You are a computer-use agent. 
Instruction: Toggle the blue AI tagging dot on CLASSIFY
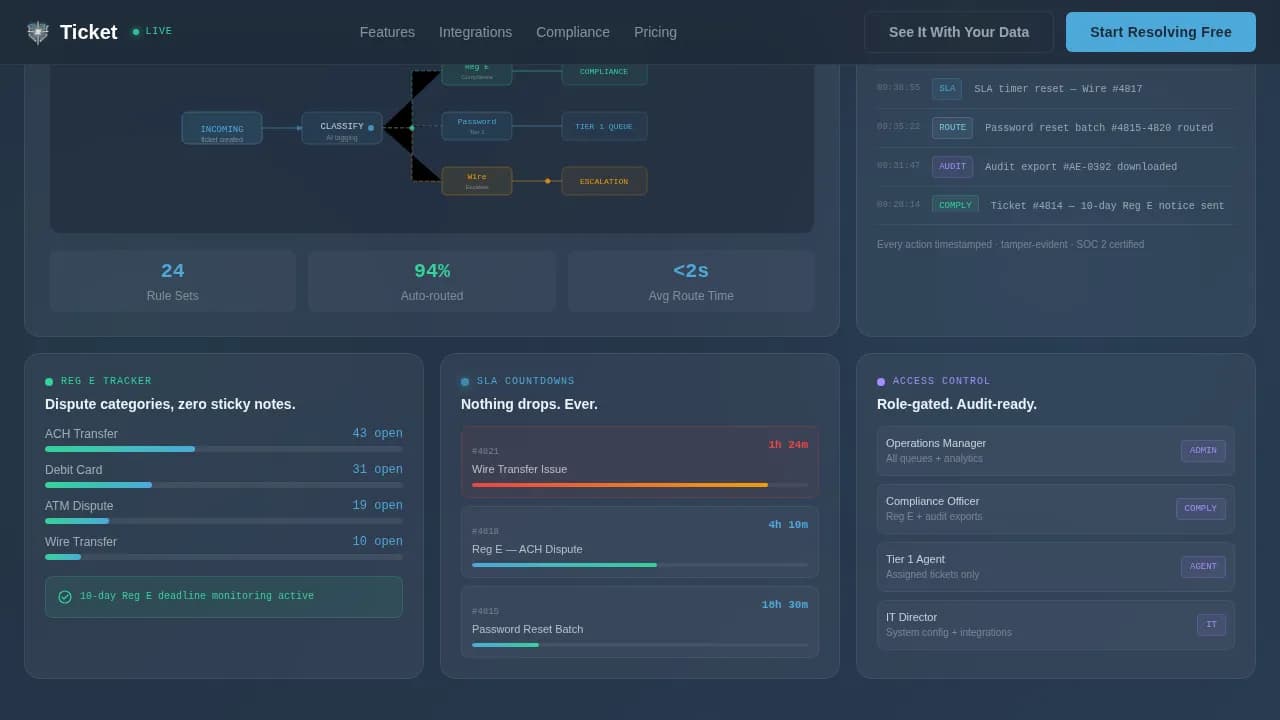coord(370,128)
